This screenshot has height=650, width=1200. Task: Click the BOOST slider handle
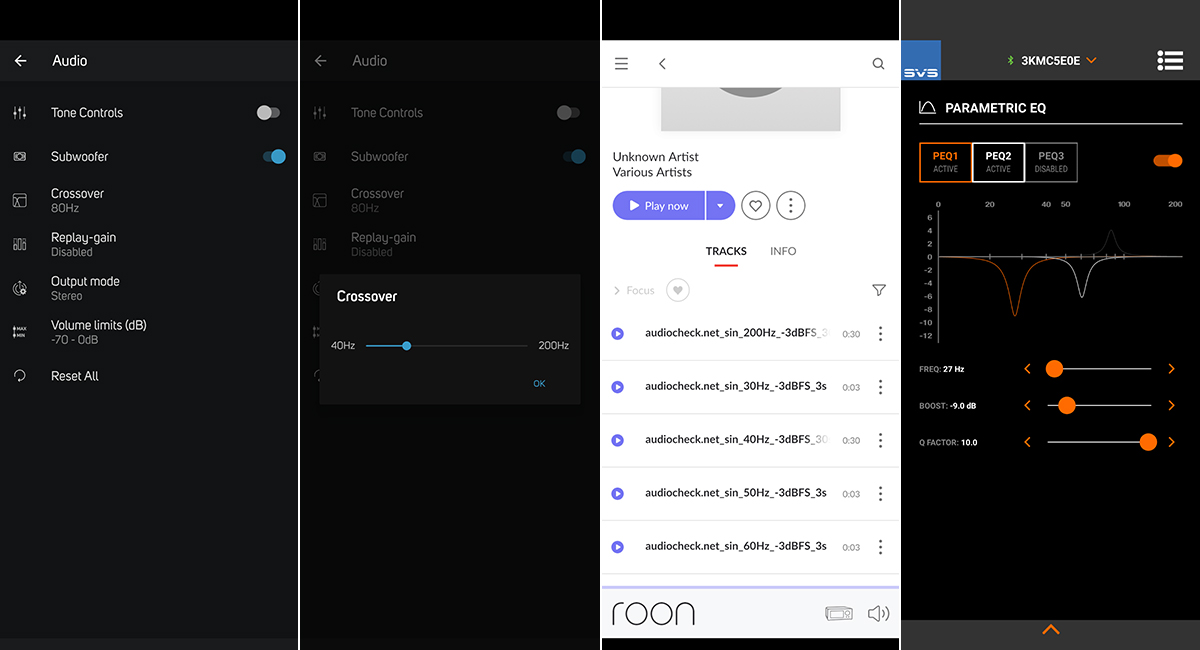(x=1067, y=406)
